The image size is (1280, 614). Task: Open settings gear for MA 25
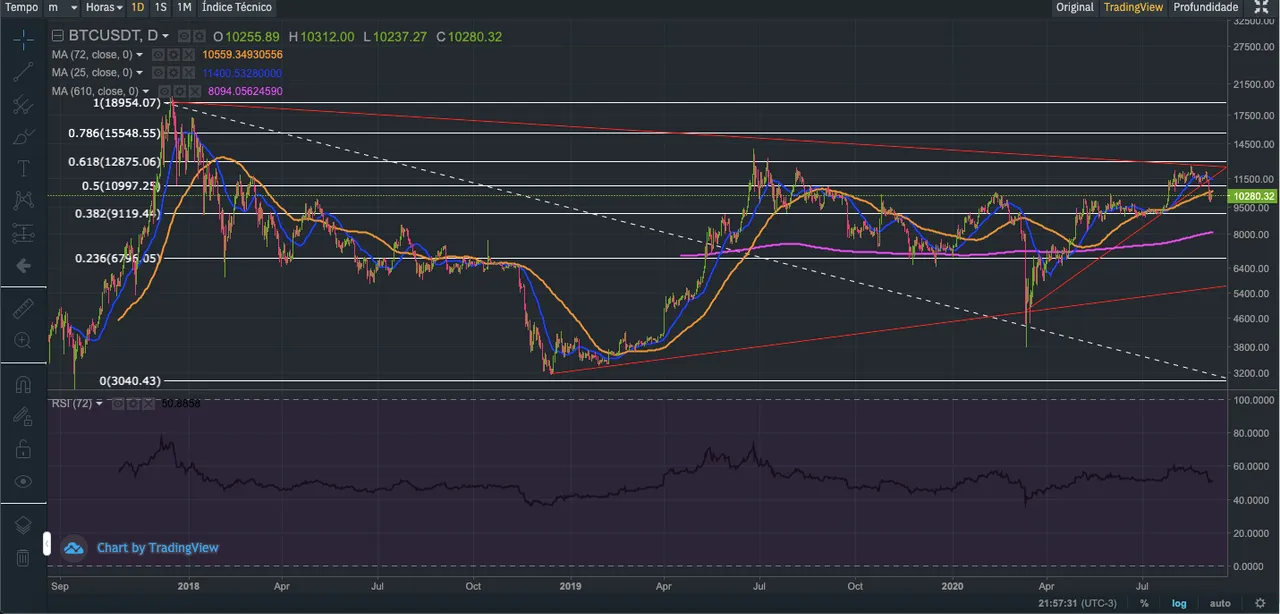click(172, 73)
